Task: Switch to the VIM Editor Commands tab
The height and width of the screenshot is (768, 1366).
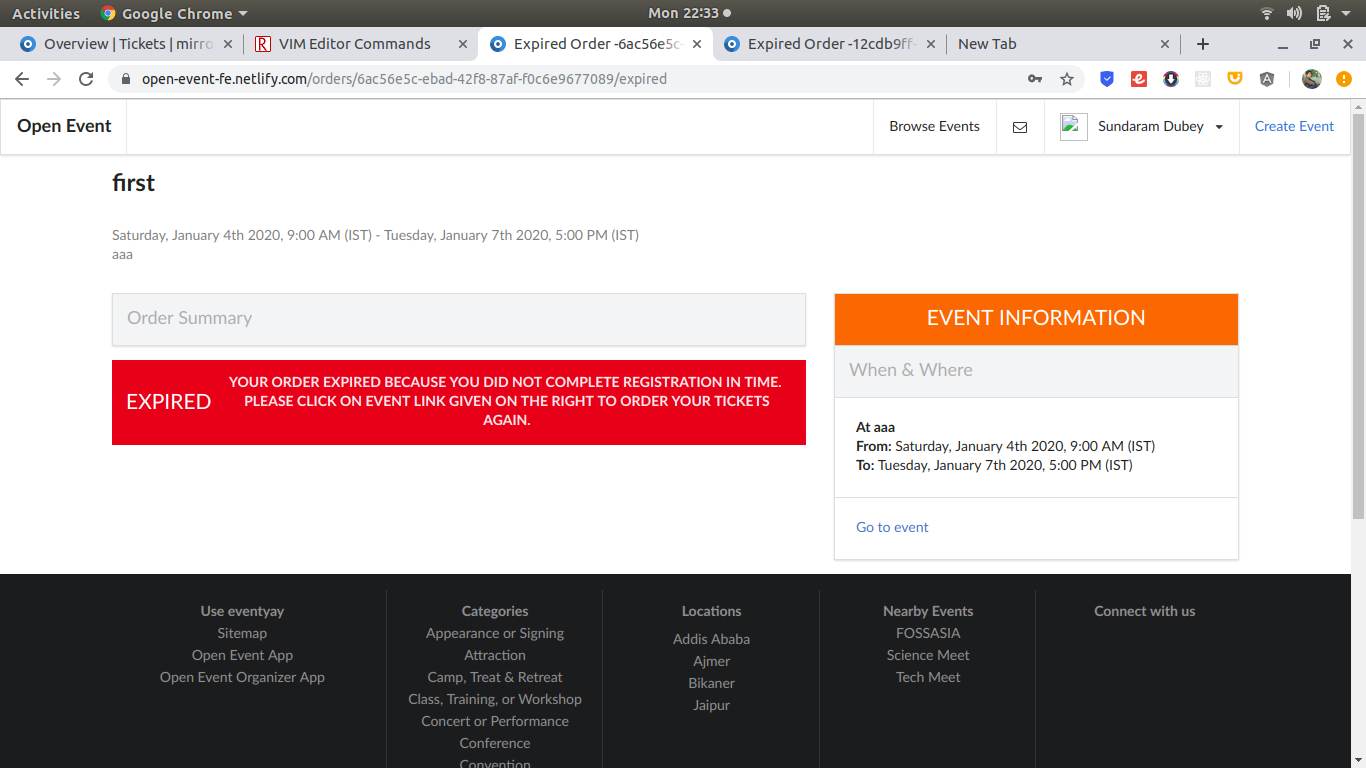Action: pyautogui.click(x=361, y=44)
